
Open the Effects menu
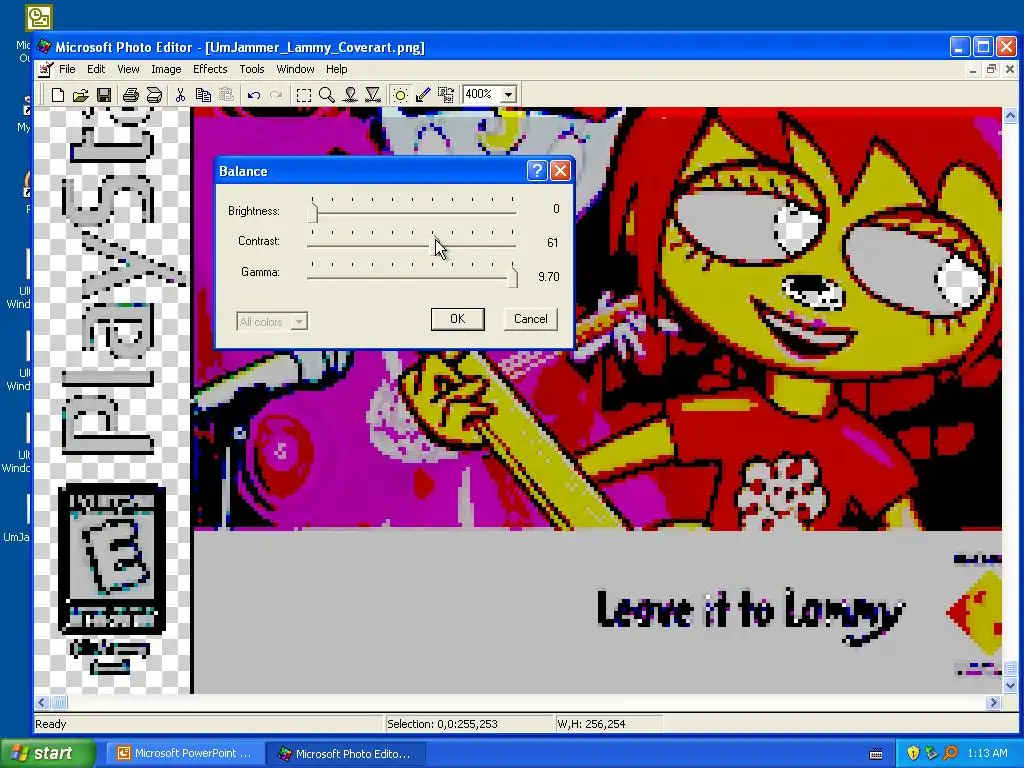[210, 69]
